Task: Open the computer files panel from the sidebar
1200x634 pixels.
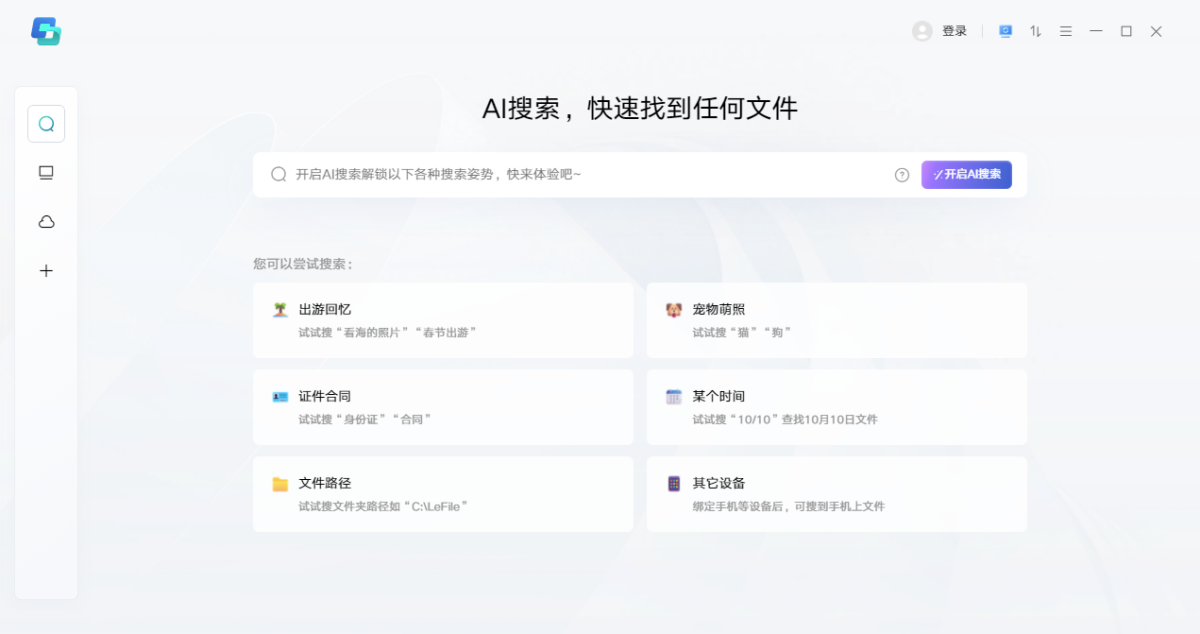Action: click(45, 172)
